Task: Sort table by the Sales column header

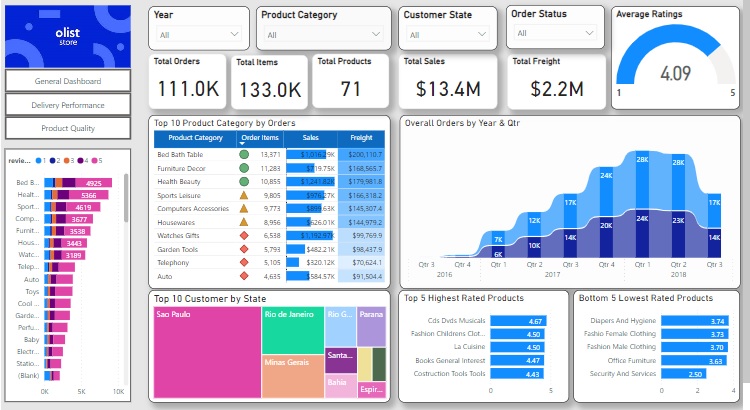Action: (x=310, y=137)
